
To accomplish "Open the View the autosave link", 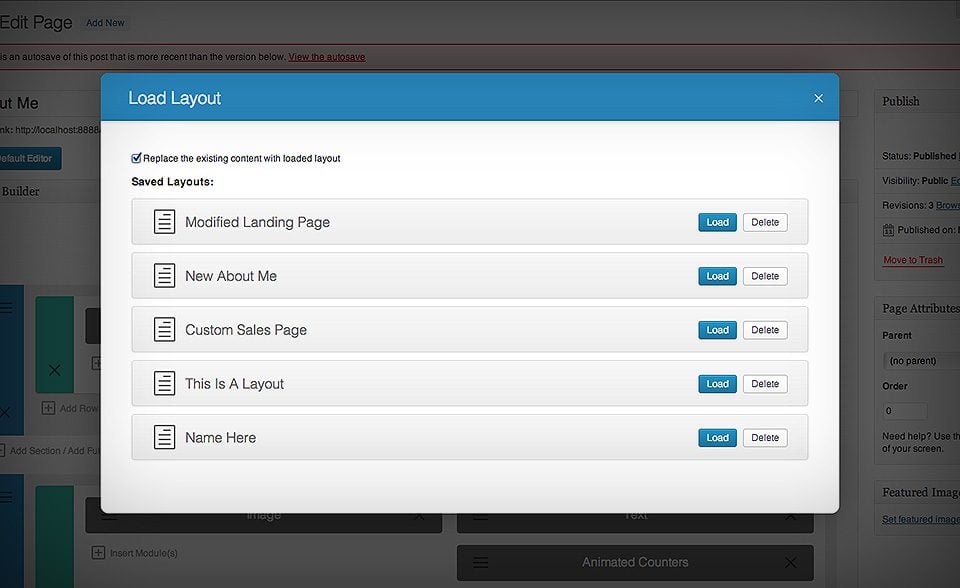I will pyautogui.click(x=327, y=57).
